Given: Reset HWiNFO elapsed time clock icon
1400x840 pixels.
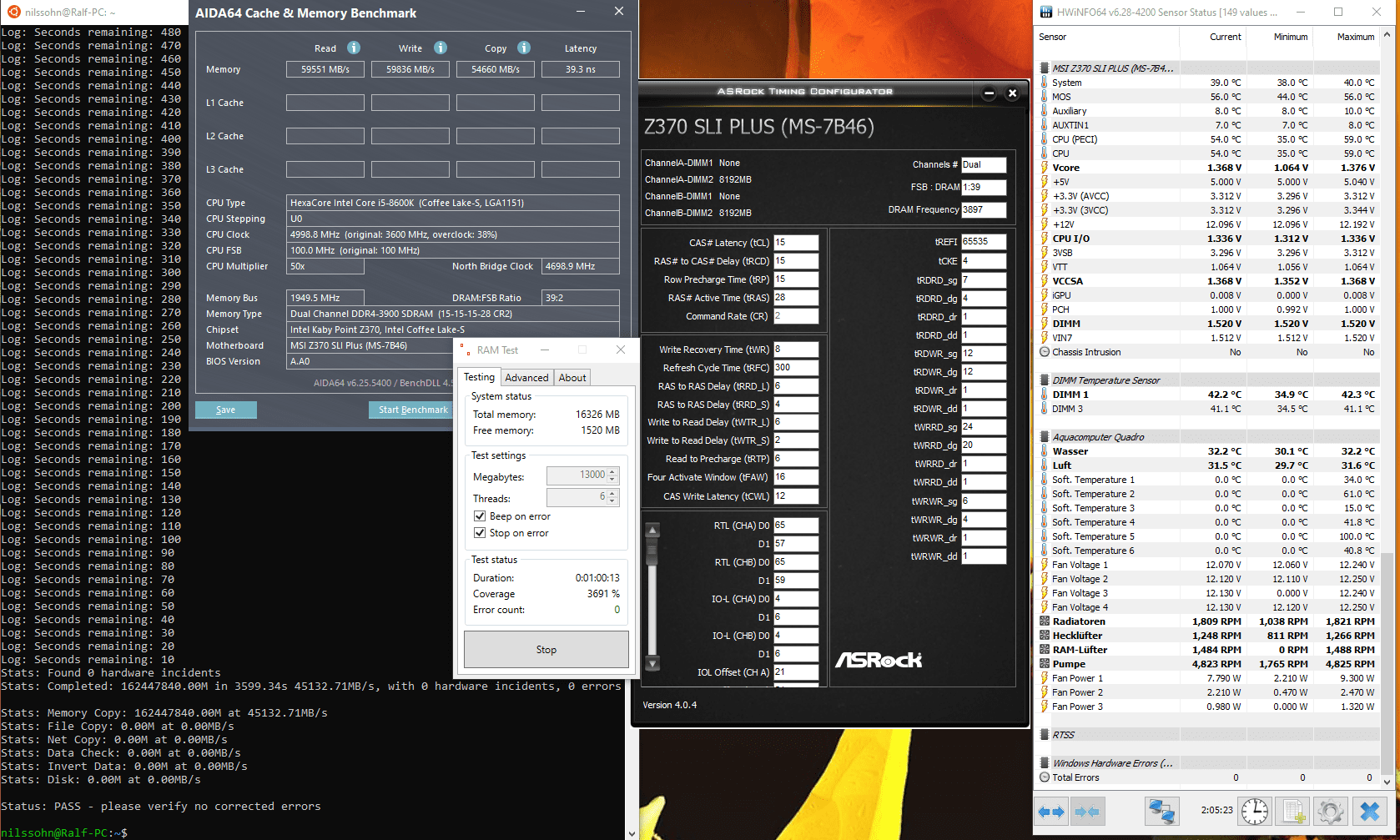Looking at the screenshot, I should coord(1254,812).
